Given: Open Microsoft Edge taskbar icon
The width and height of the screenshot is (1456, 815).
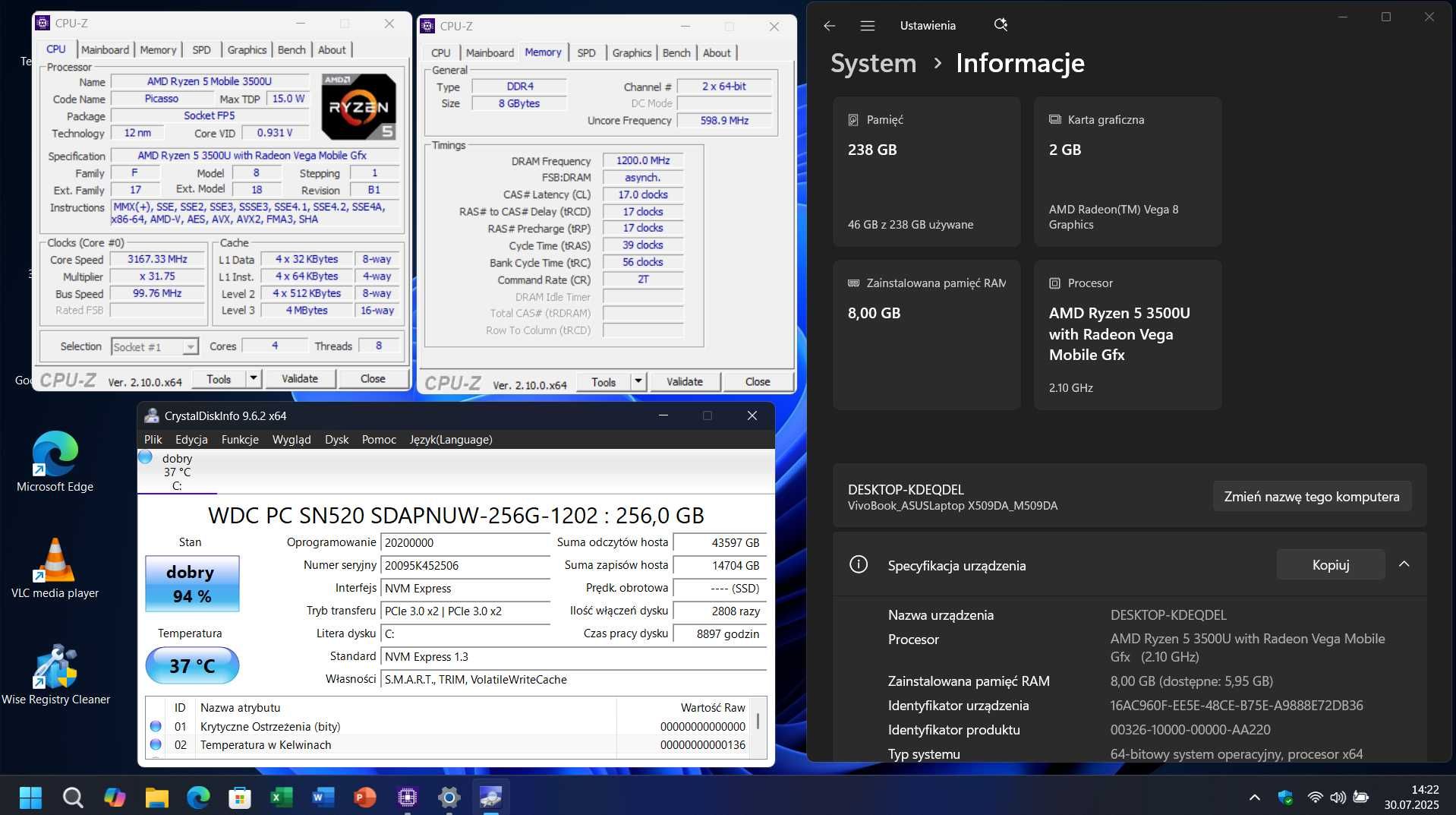Looking at the screenshot, I should click(198, 797).
